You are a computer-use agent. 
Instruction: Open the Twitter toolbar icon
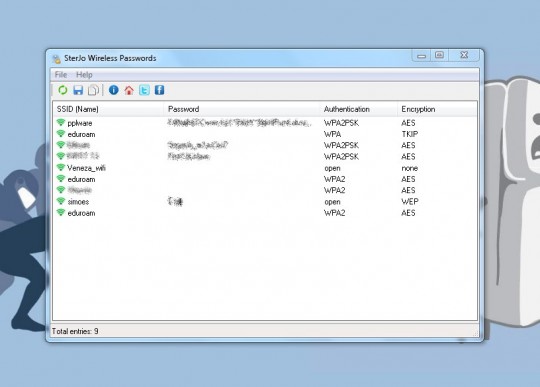point(144,90)
